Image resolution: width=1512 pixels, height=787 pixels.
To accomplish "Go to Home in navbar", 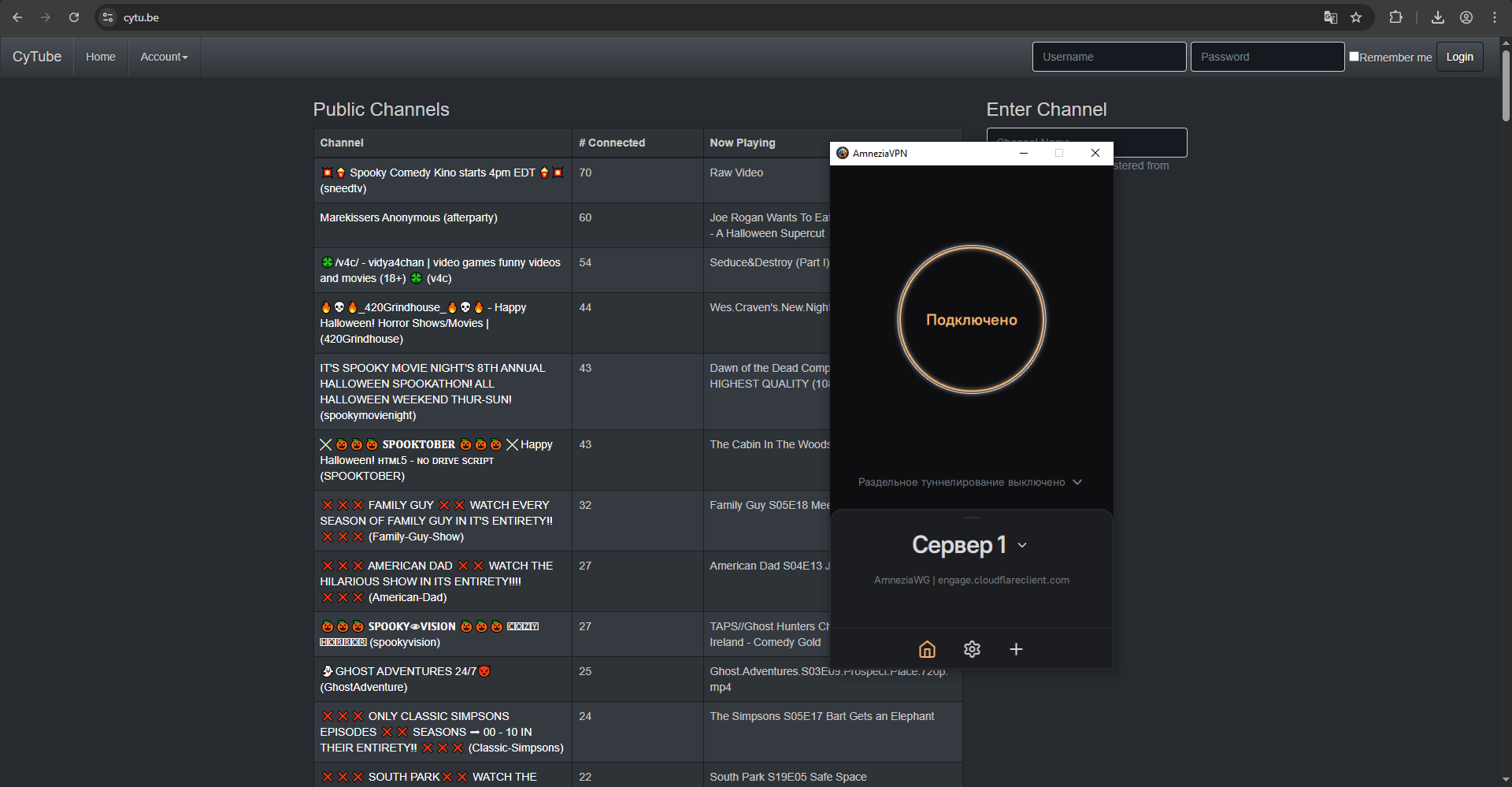I will (x=101, y=57).
